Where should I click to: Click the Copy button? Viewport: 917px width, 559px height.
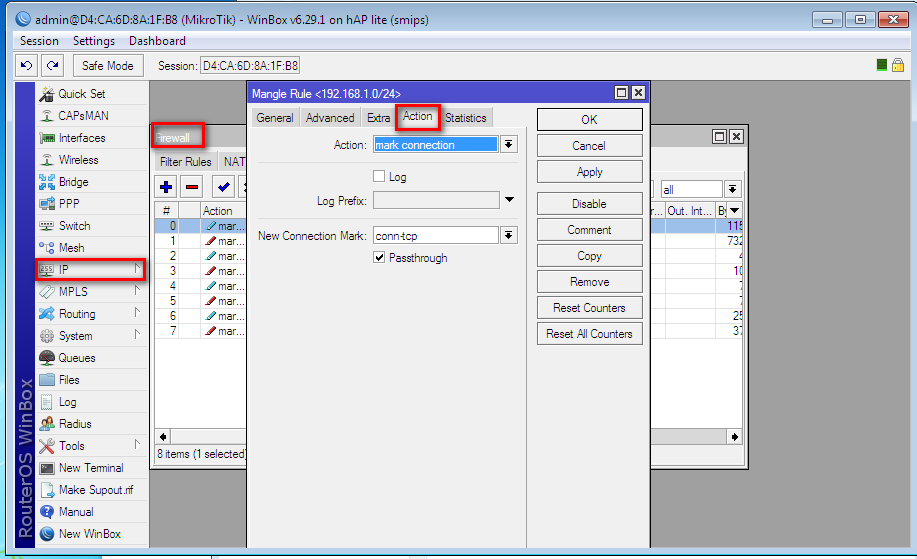coord(590,256)
